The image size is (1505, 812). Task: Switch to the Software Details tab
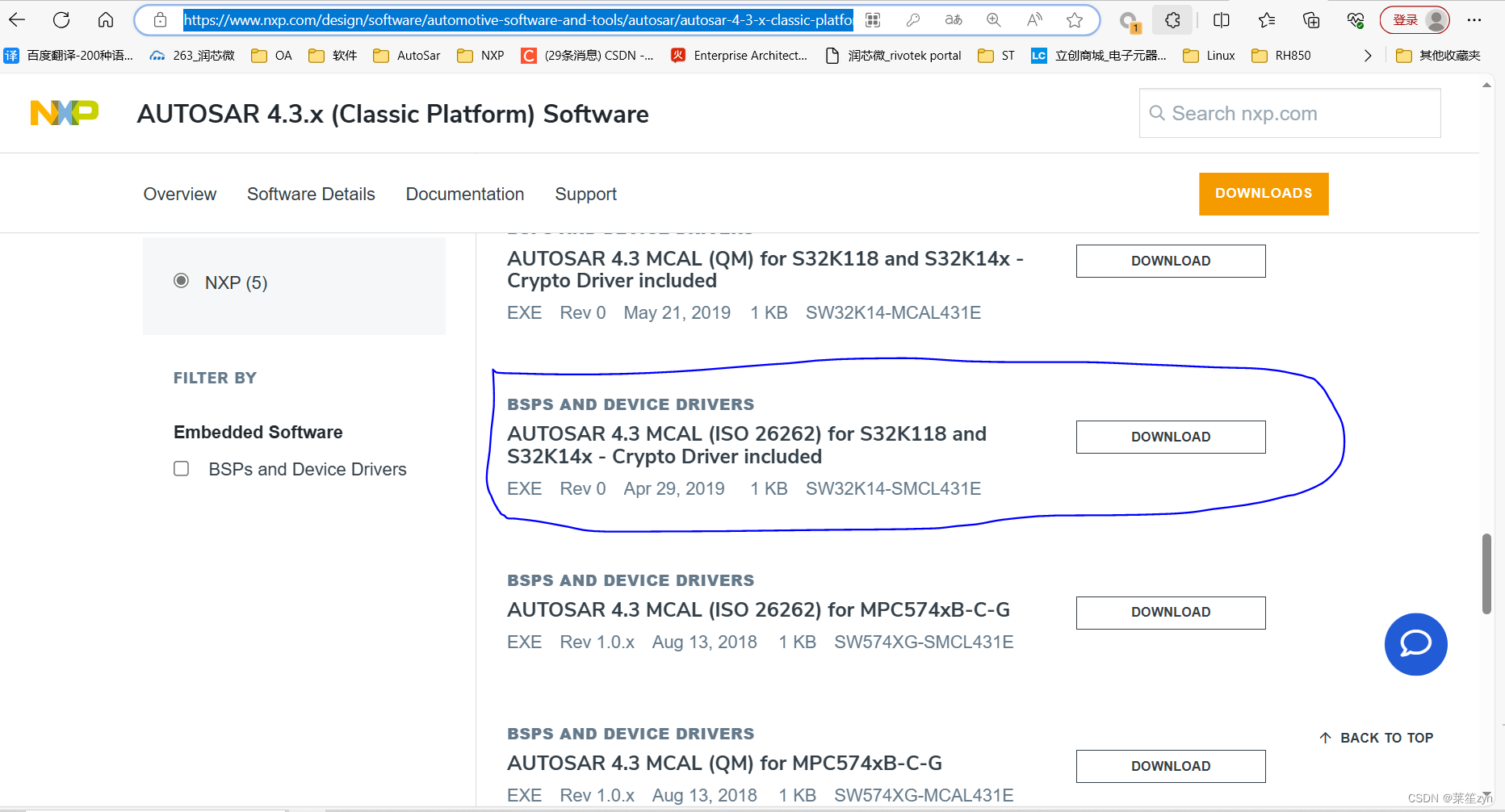click(x=311, y=194)
